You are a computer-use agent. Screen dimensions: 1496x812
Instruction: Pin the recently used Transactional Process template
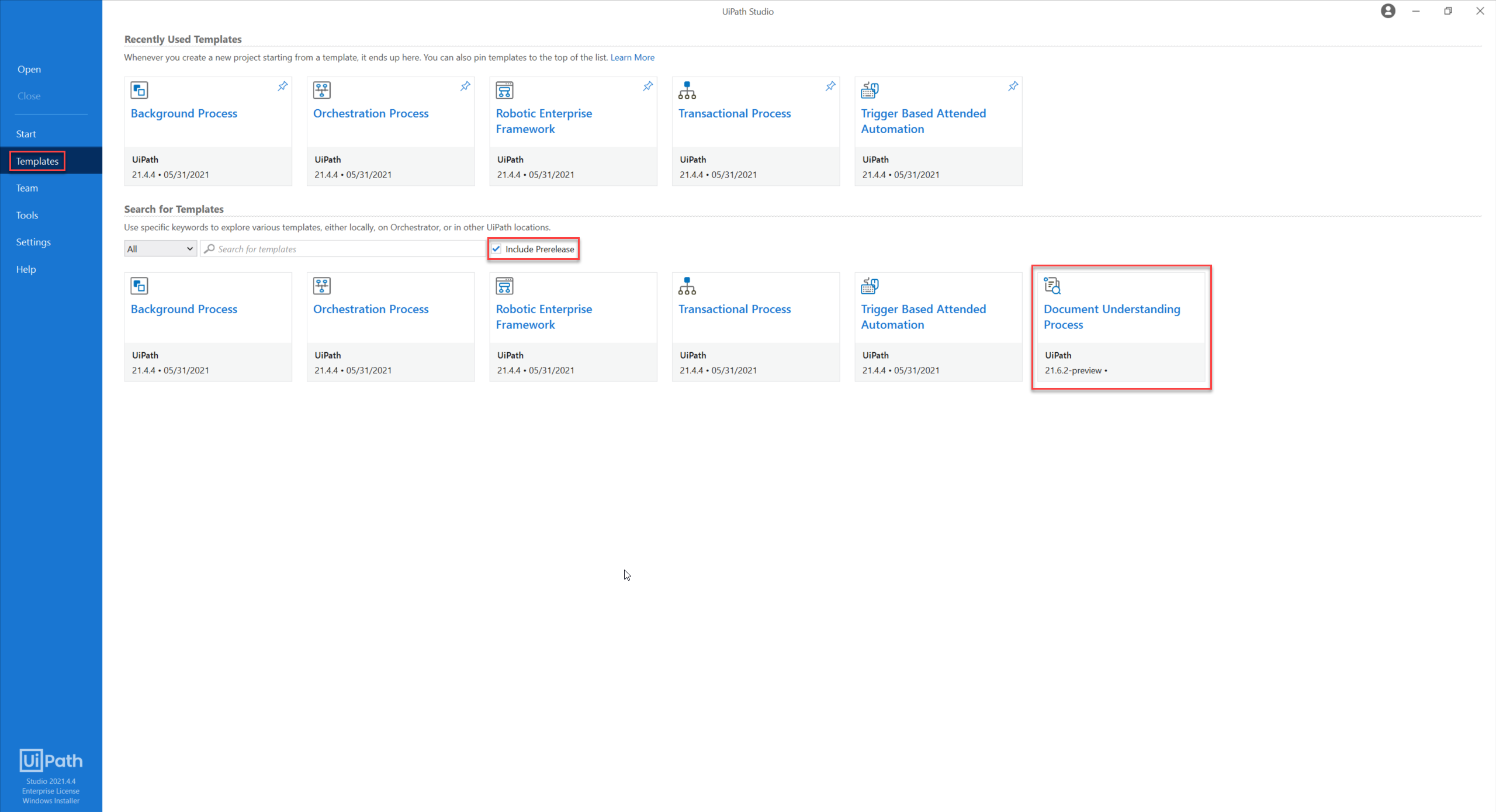[830, 86]
